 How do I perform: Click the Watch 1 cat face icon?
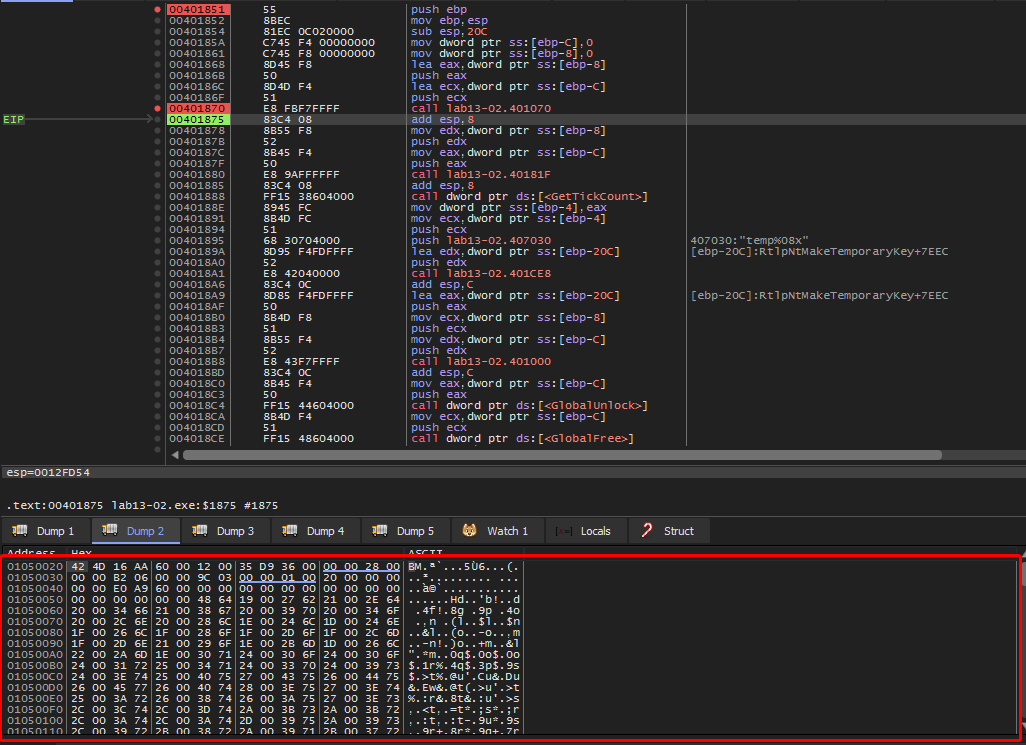click(468, 531)
